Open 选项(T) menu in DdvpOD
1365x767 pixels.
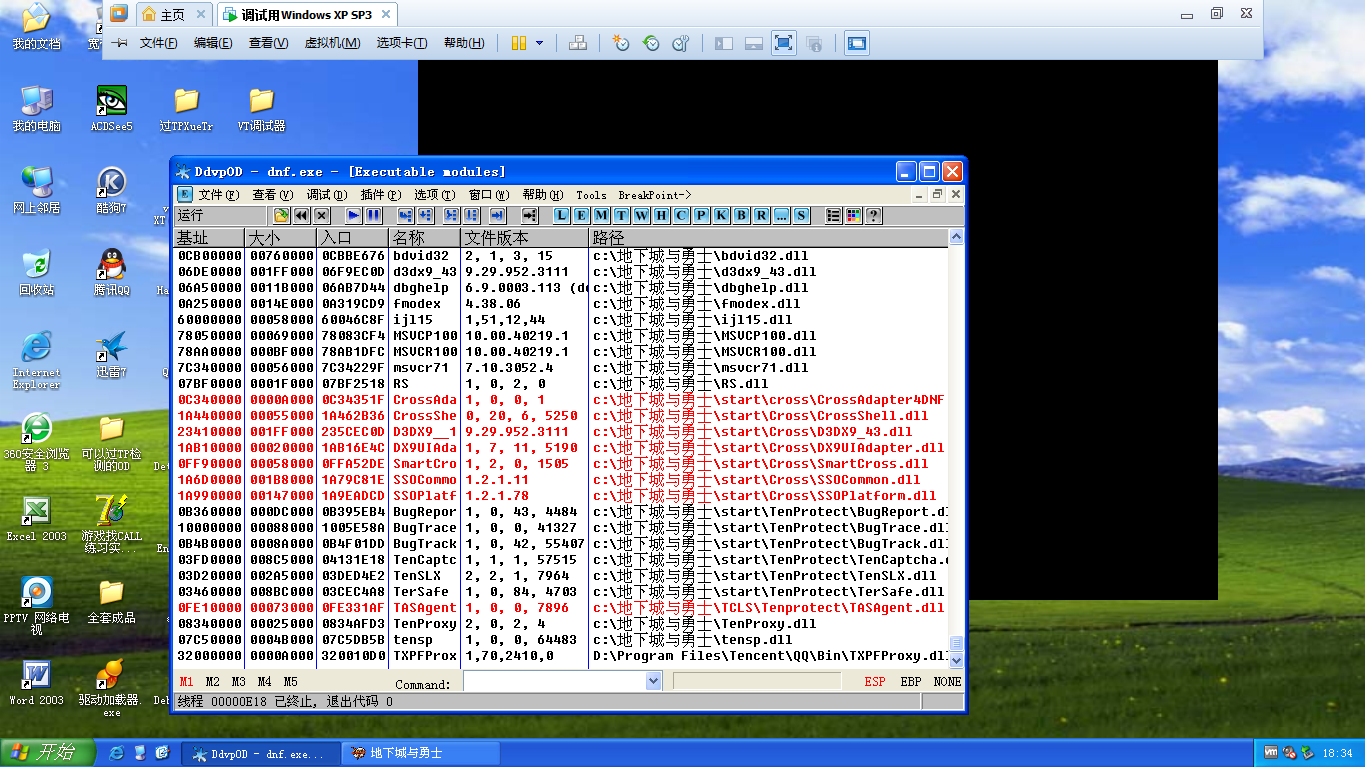435,195
